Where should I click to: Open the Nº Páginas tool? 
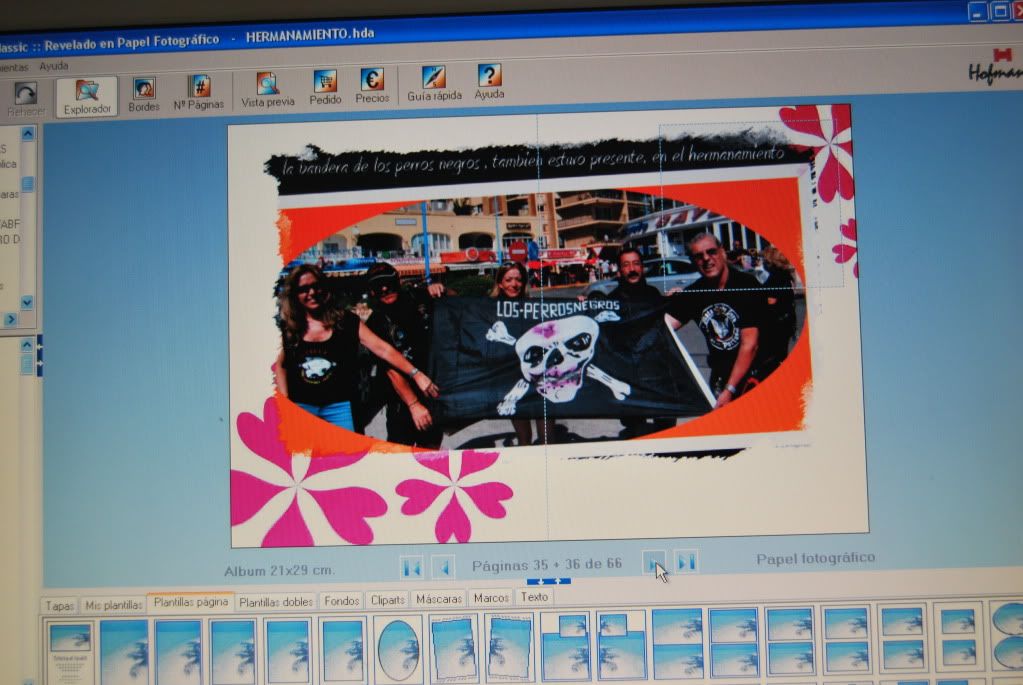(199, 92)
